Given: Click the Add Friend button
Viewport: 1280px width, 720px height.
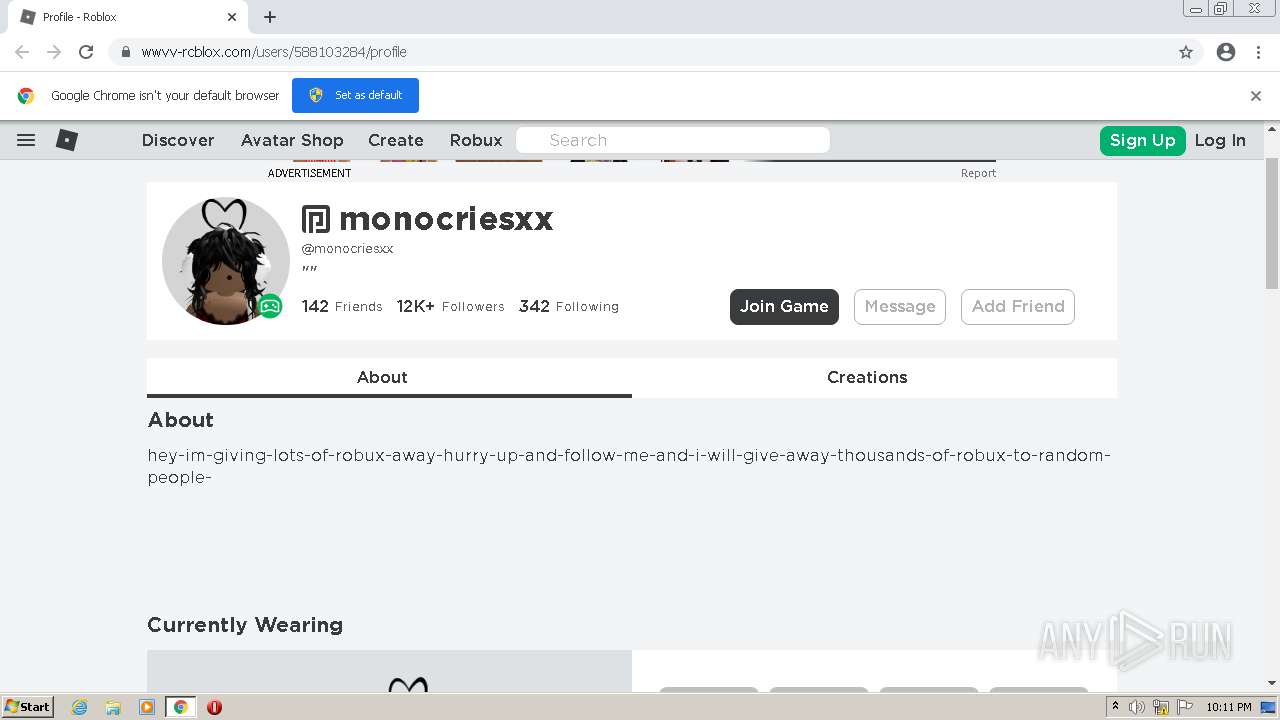Looking at the screenshot, I should pyautogui.click(x=1018, y=307).
